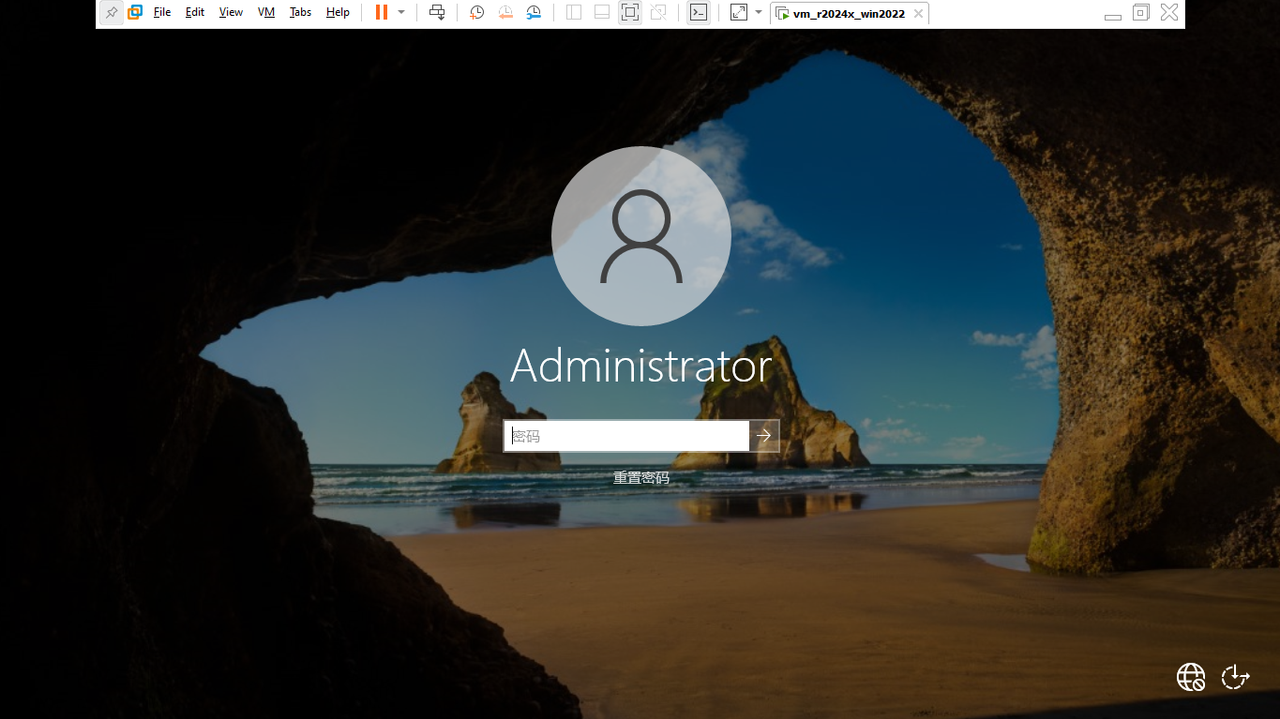Click the stretch guest display icon

[739, 13]
